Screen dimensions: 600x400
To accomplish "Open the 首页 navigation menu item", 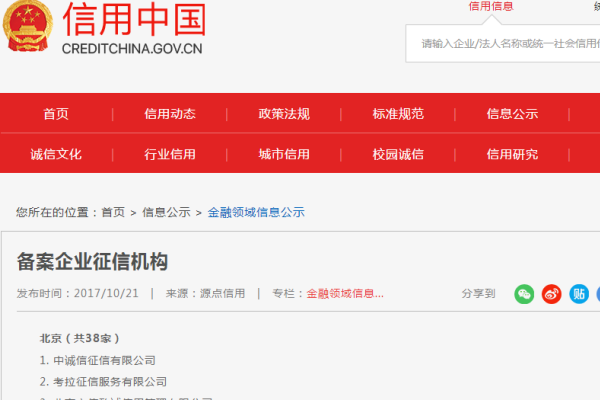I will 56,114.
